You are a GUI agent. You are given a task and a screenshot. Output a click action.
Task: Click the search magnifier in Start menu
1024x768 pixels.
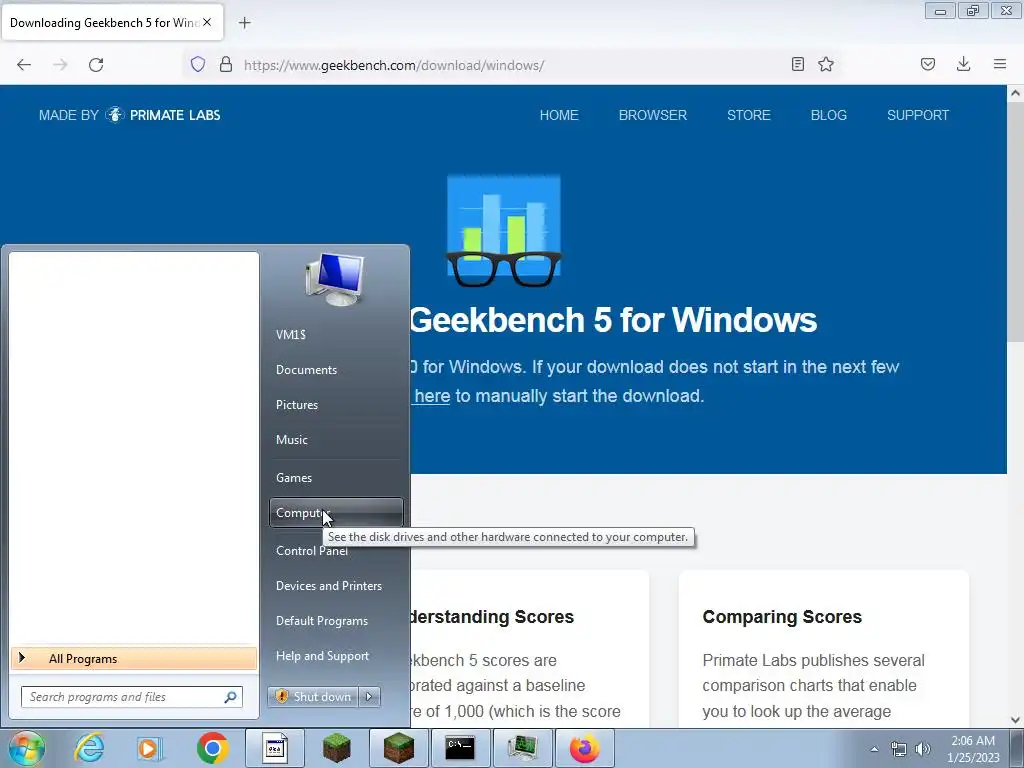coord(231,697)
